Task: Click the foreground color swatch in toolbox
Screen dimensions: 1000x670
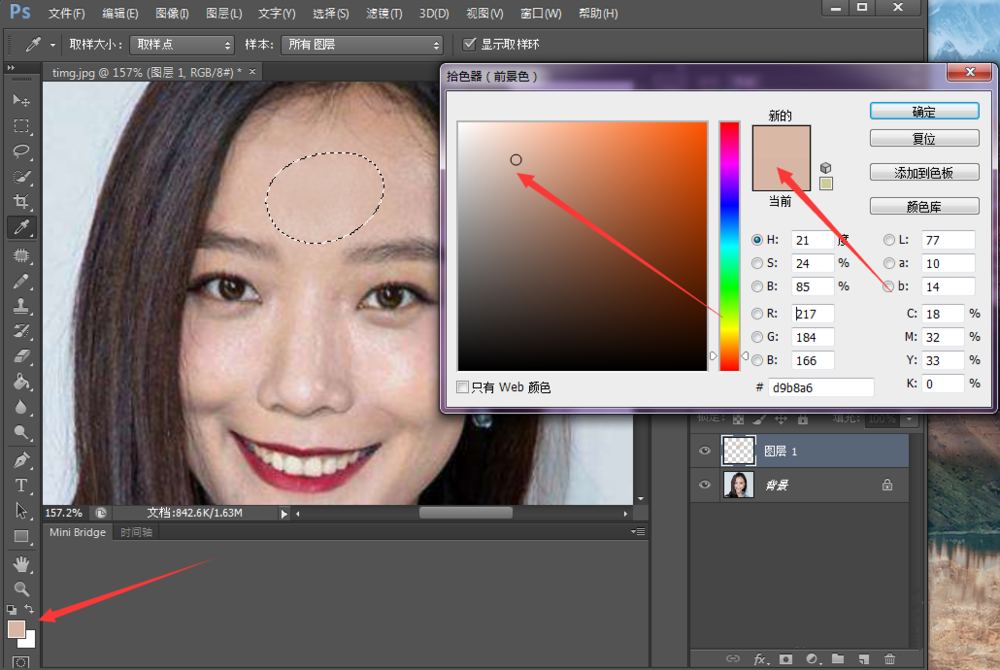Action: pos(16,629)
